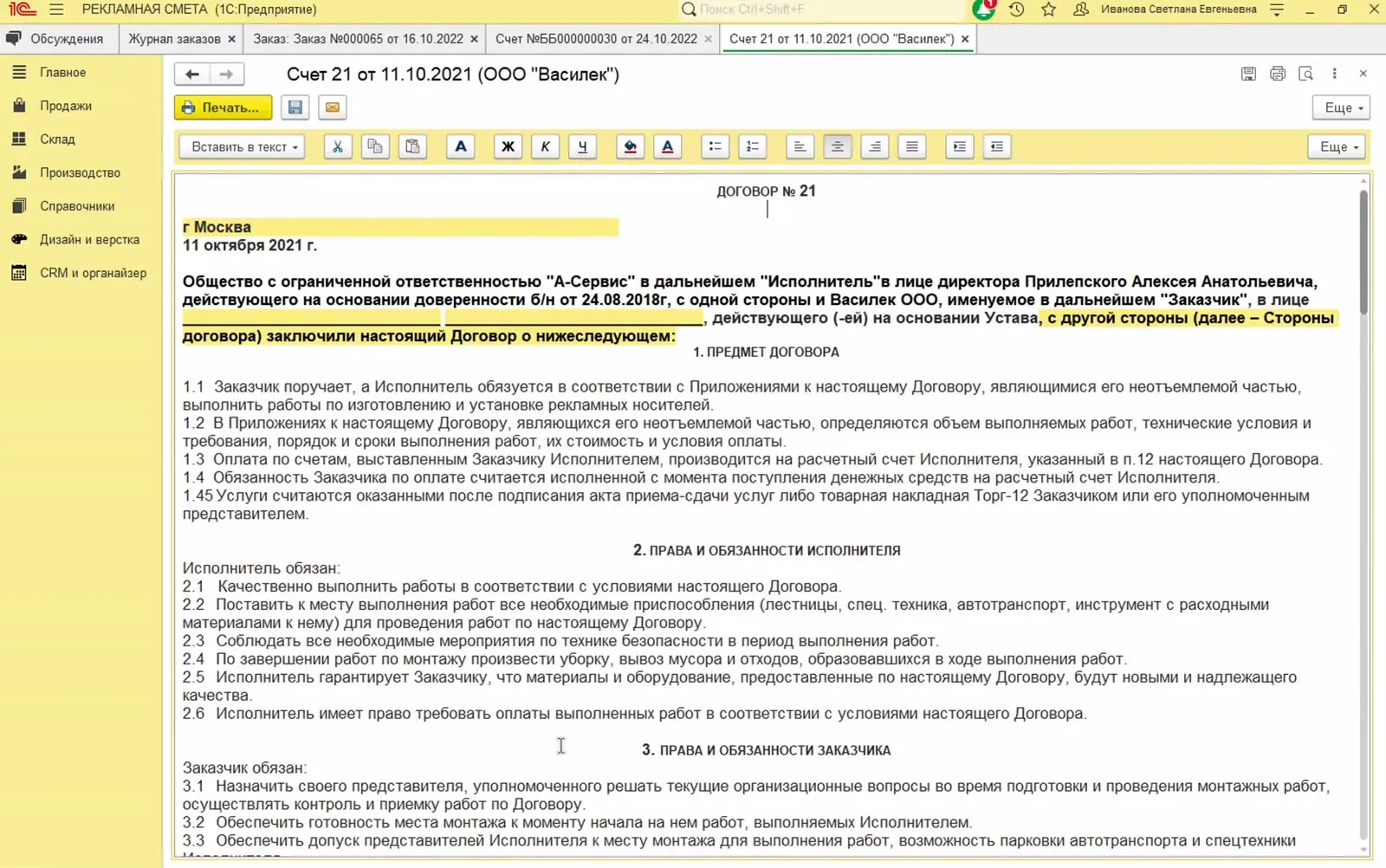Open the Производство section

point(80,172)
